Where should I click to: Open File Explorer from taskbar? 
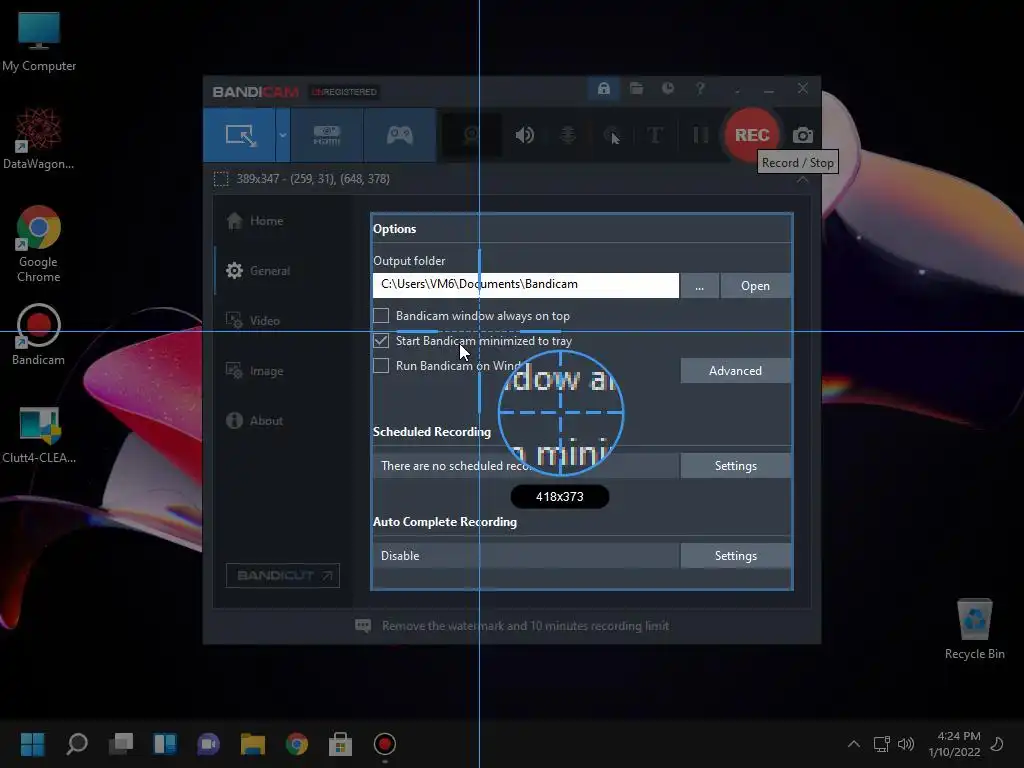click(253, 744)
